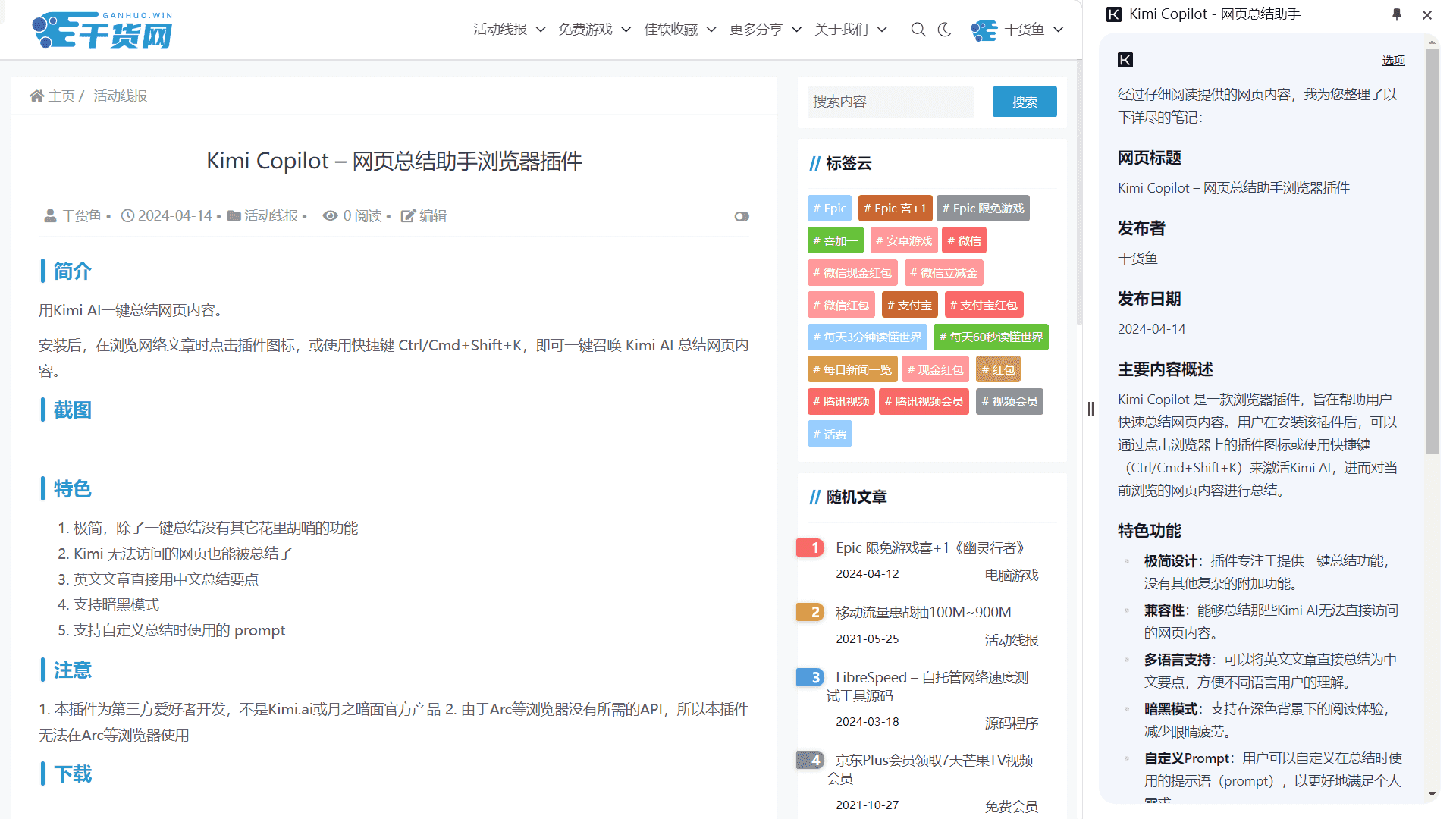Screen dimensions: 1456x819
Task: Toggle the reading mode switch in article meta
Action: coord(742,217)
